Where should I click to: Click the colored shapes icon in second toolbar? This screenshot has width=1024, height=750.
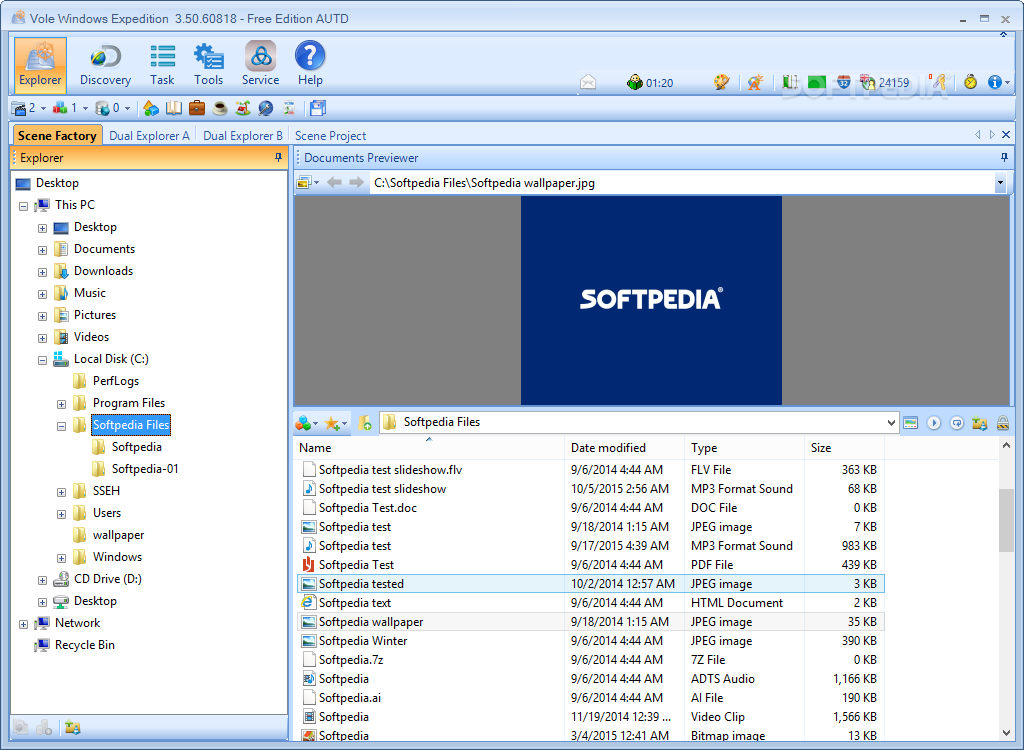pos(151,108)
